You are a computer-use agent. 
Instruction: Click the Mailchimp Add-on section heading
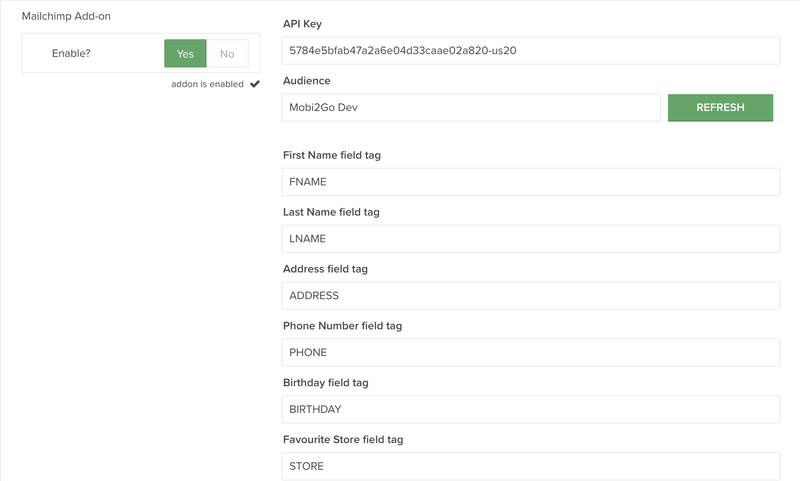66,16
